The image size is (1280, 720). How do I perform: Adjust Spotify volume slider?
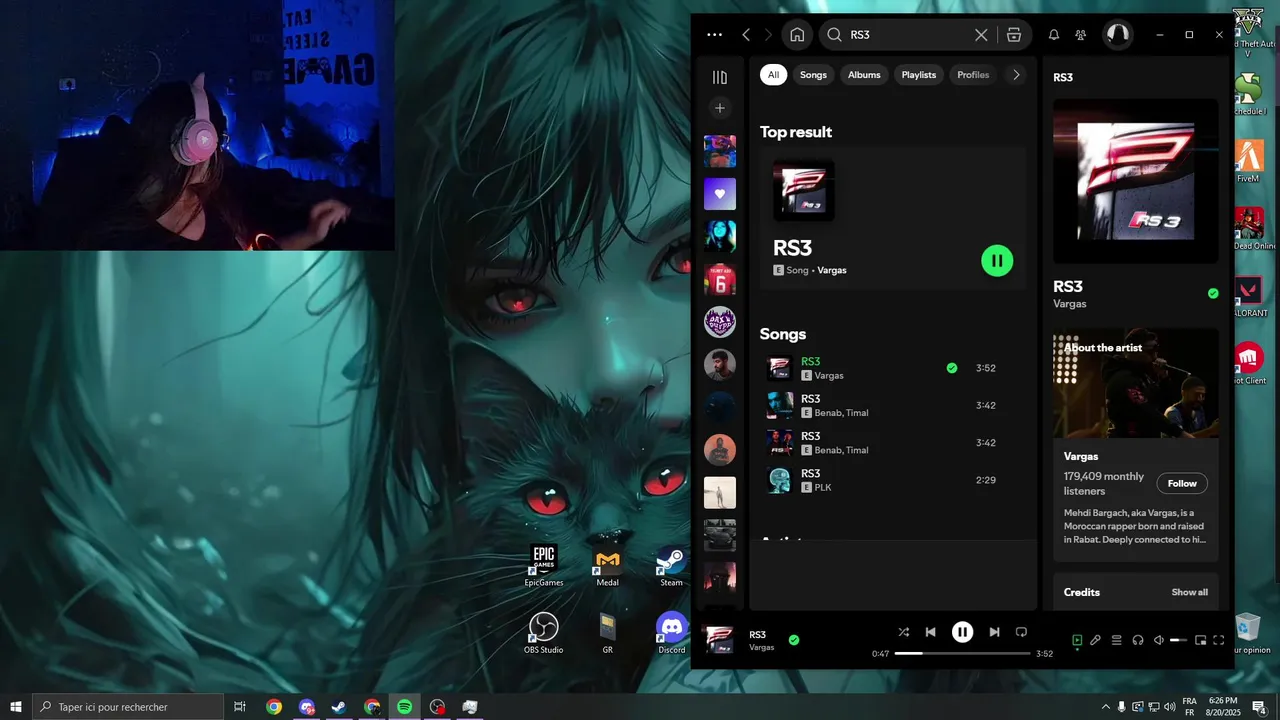pyautogui.click(x=1178, y=640)
